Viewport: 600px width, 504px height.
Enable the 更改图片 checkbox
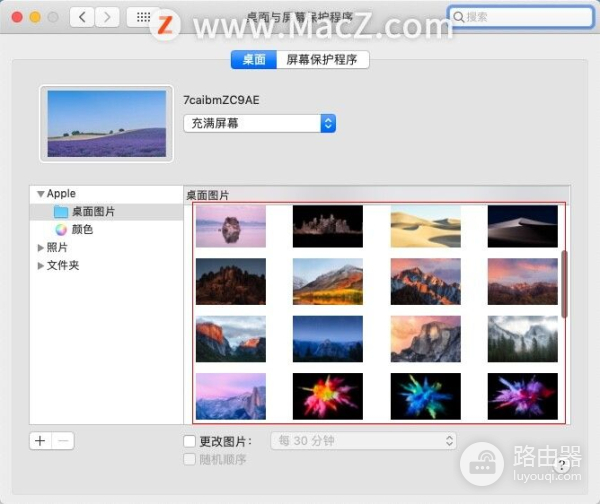189,441
